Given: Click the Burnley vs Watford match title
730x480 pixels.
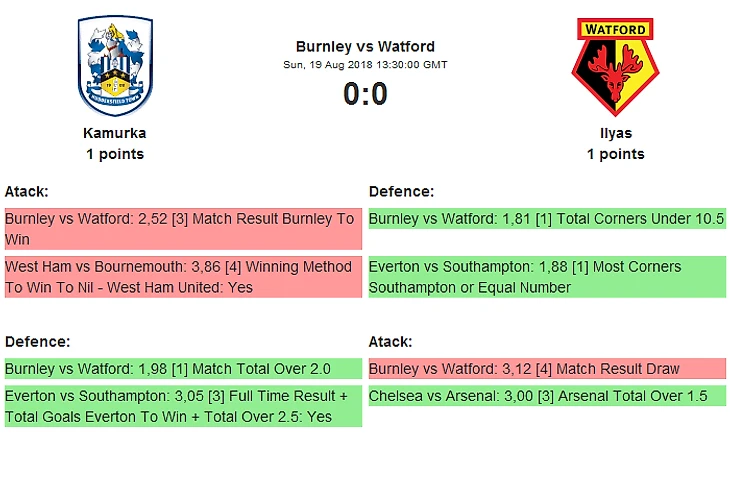Looking at the screenshot, I should (365, 47).
